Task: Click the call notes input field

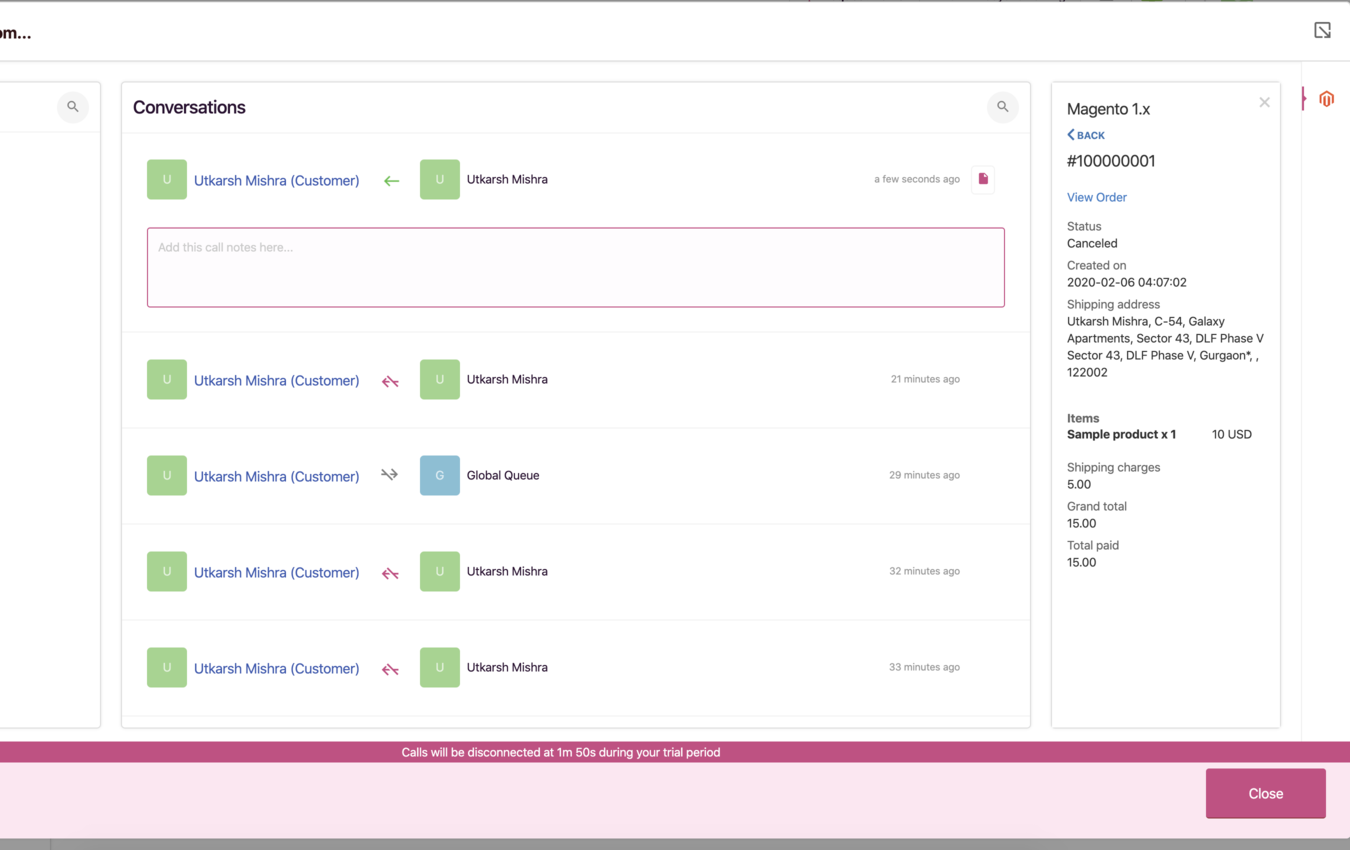Action: (576, 267)
